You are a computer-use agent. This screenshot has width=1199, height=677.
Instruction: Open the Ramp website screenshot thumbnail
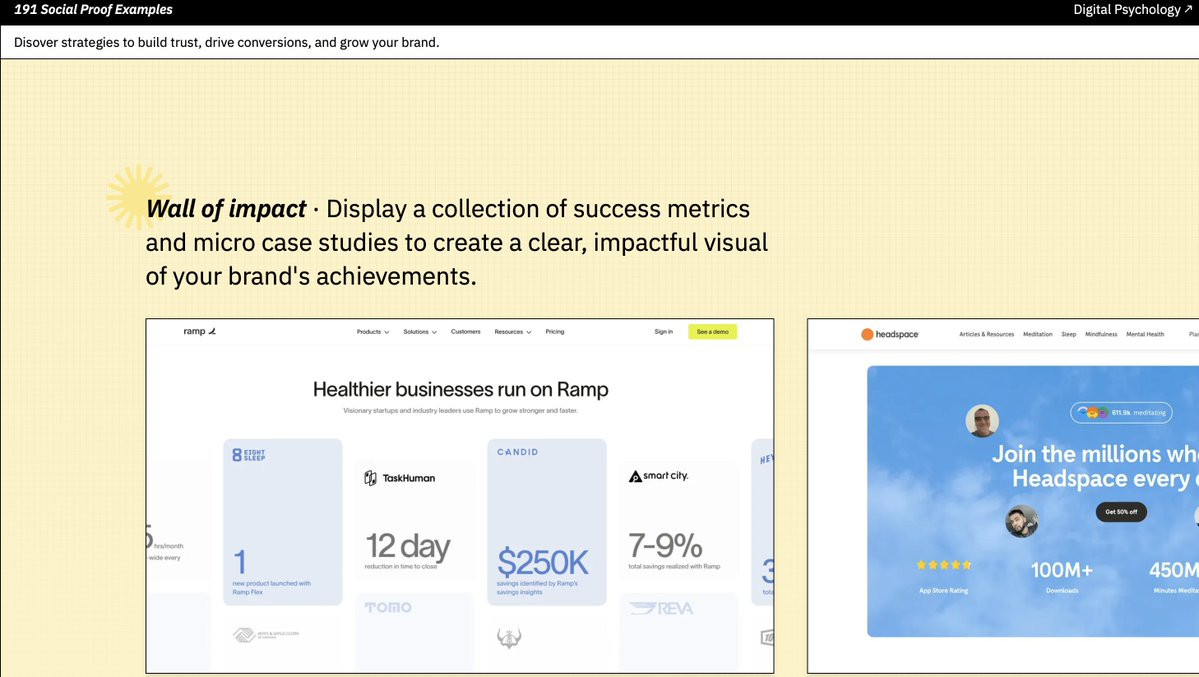click(x=460, y=496)
